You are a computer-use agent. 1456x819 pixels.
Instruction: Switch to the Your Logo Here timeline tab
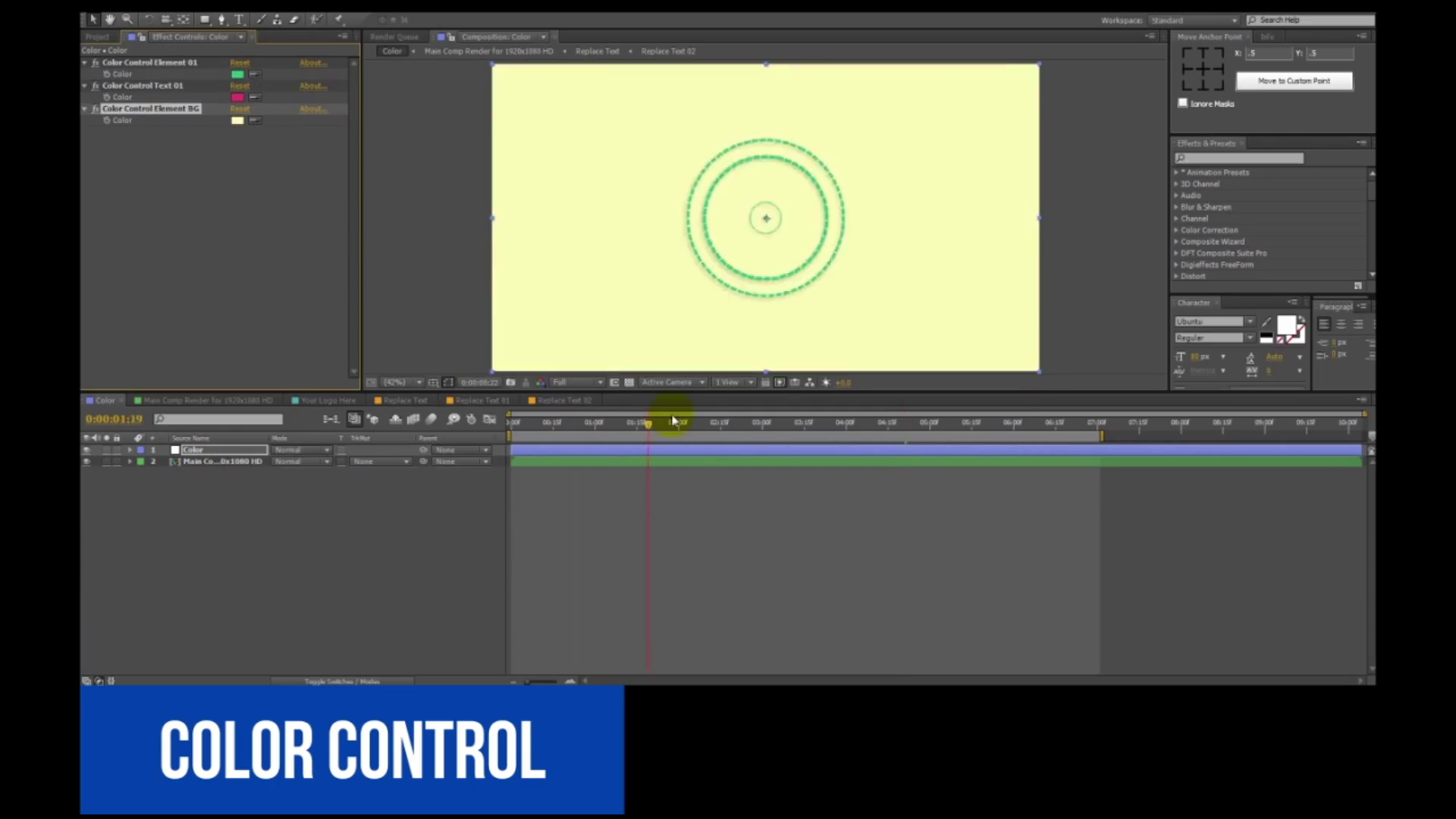(328, 400)
